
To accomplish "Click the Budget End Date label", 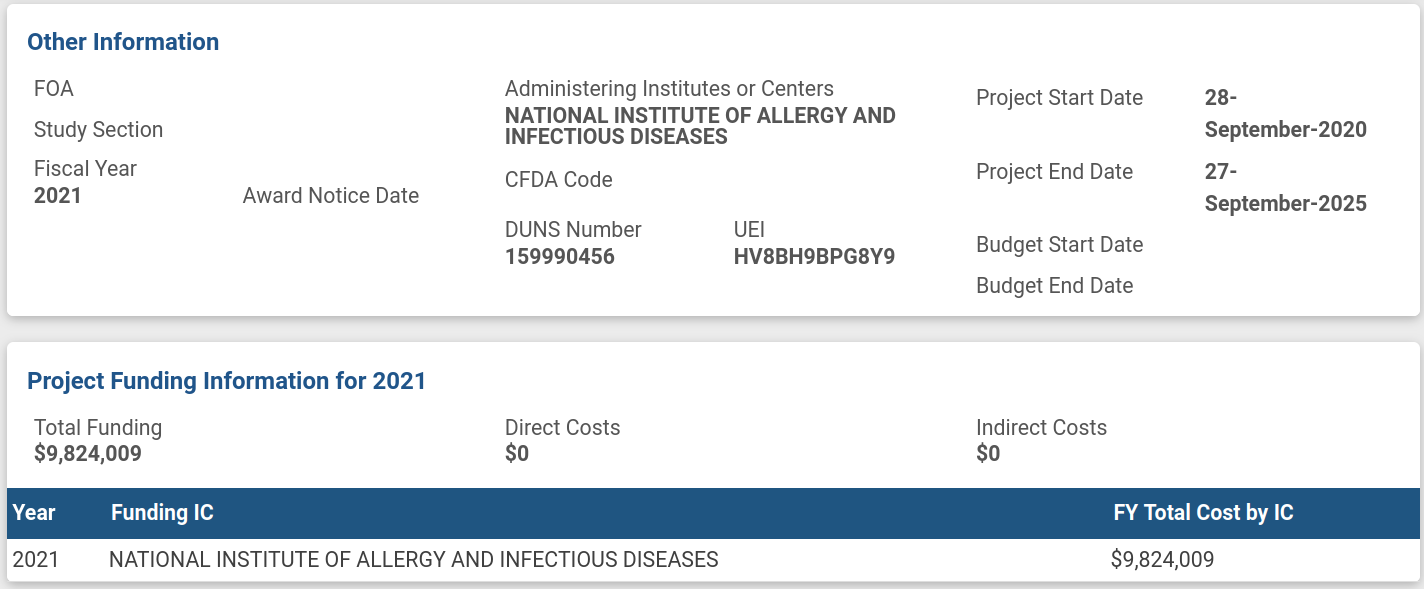I will coord(1054,286).
